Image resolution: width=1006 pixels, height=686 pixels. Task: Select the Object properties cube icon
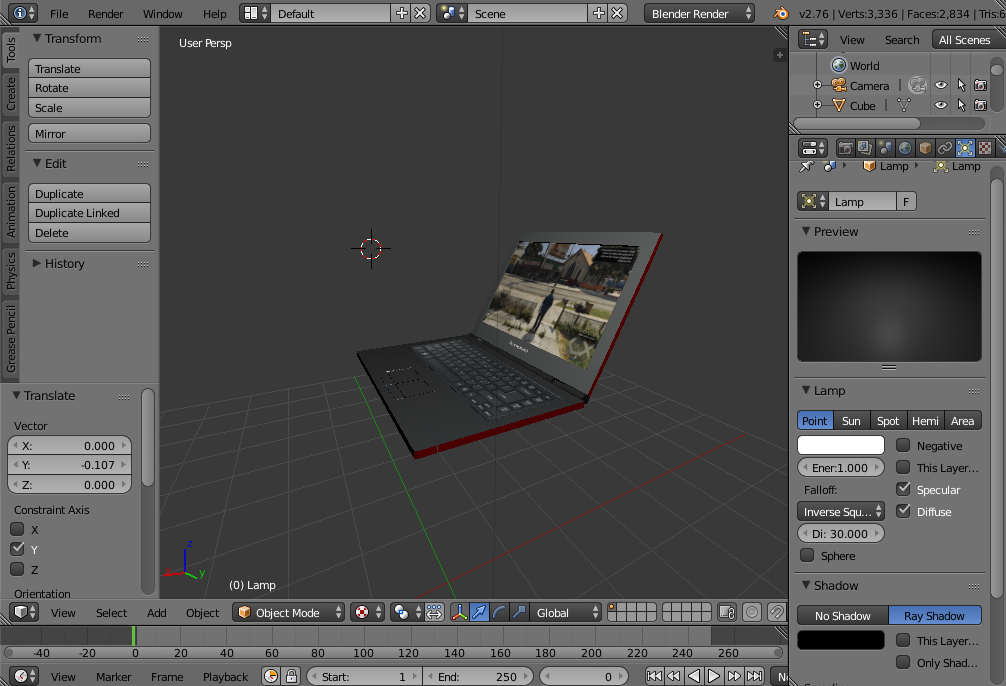pyautogui.click(x=925, y=147)
